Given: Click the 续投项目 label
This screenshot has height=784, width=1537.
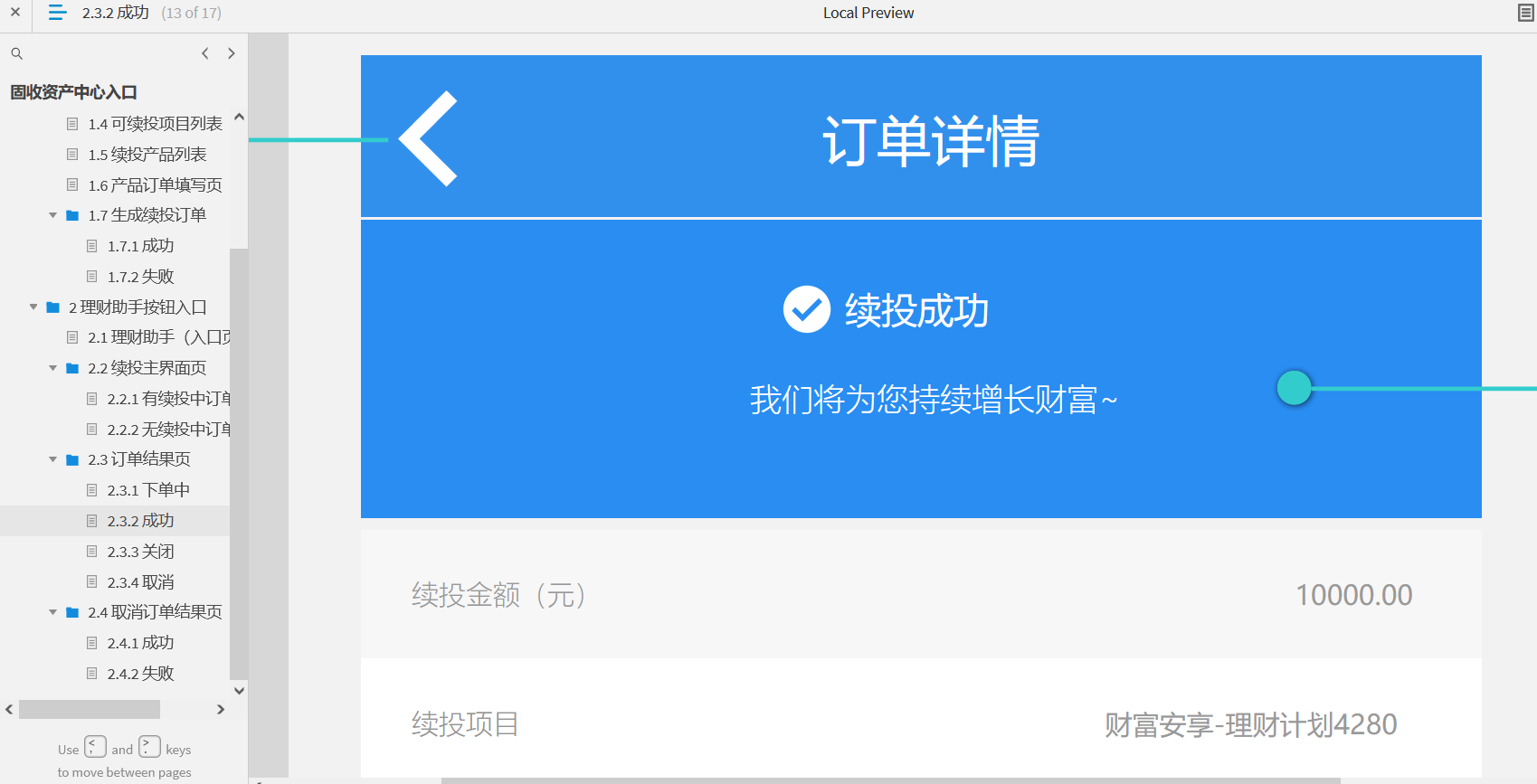Looking at the screenshot, I should 465,724.
